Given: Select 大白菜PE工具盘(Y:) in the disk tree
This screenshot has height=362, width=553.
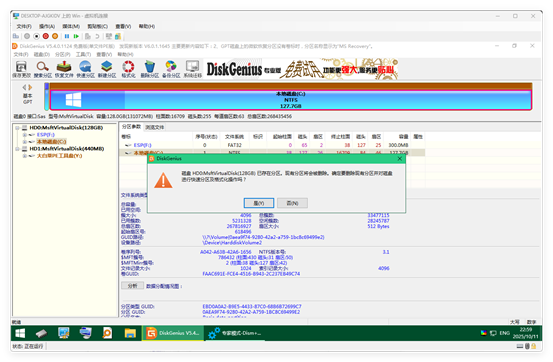Looking at the screenshot, I should click(x=59, y=156).
